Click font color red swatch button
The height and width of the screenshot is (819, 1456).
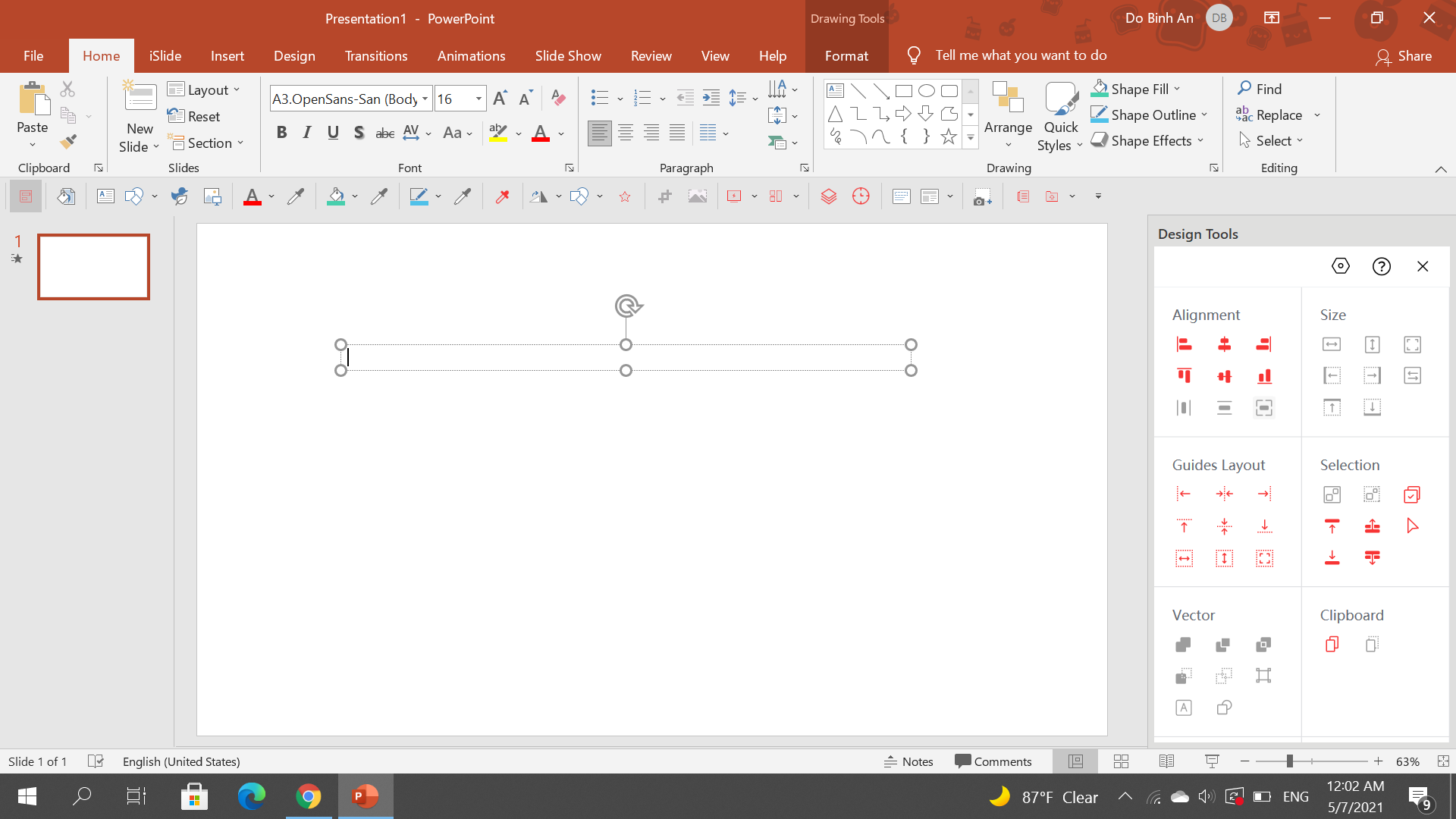pyautogui.click(x=541, y=133)
